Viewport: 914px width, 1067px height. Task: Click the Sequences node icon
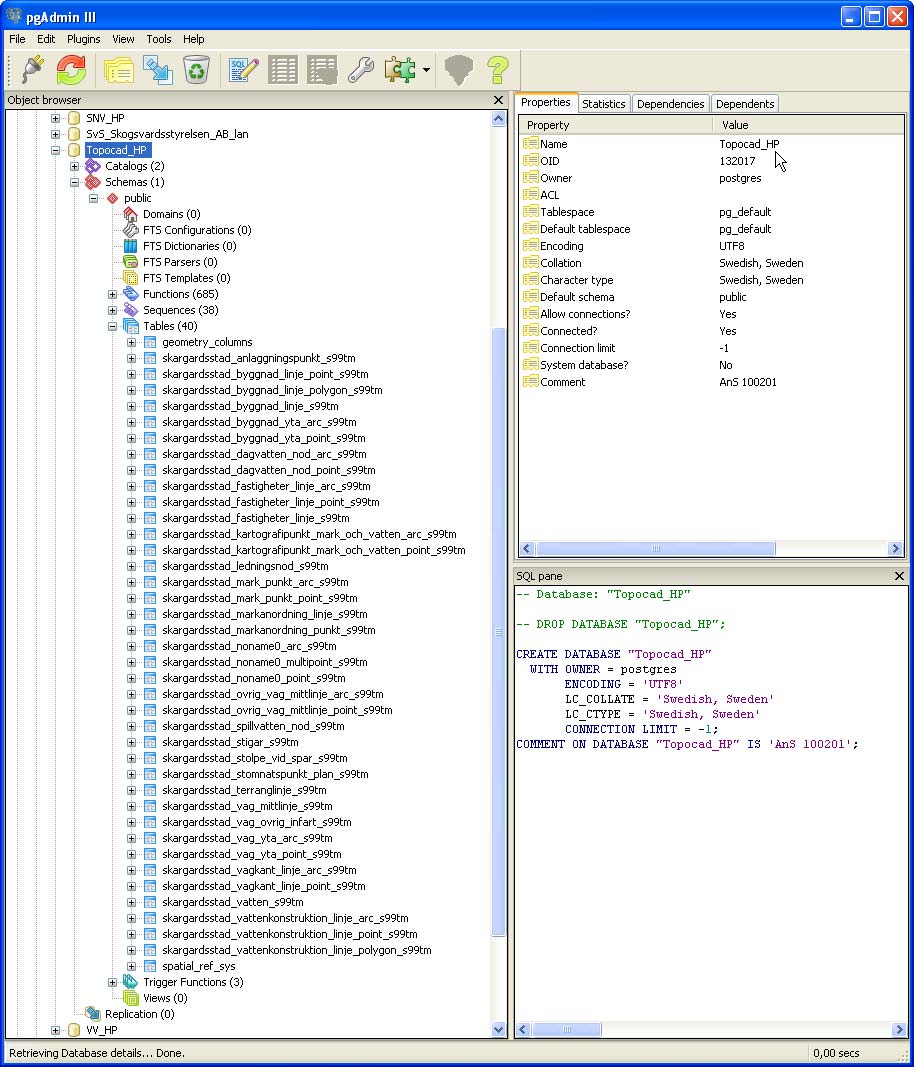131,310
